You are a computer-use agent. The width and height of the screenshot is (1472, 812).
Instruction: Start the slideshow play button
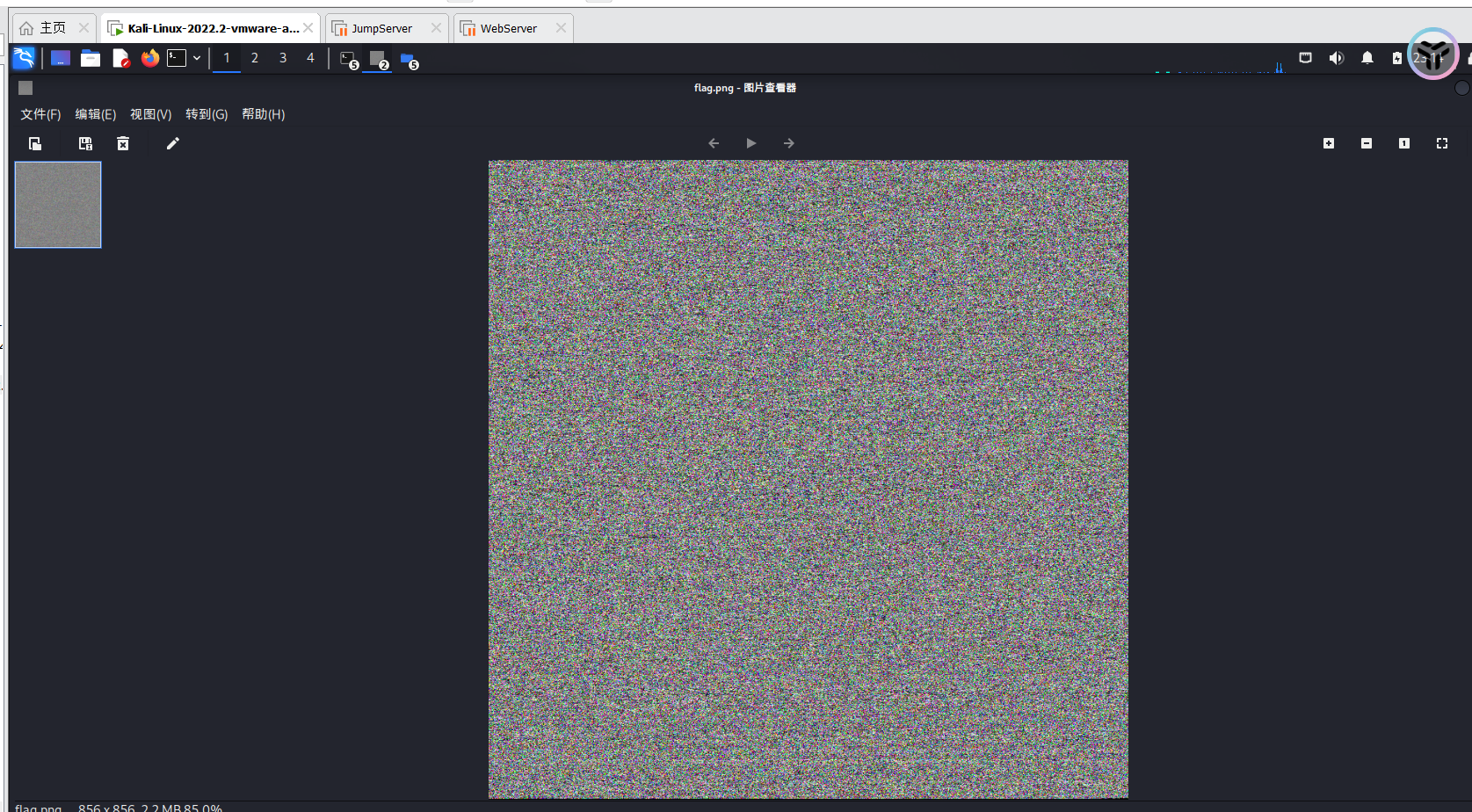(751, 143)
